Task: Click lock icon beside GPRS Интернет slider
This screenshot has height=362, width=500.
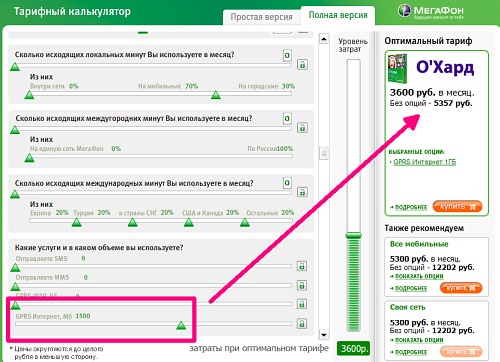Action: click(x=302, y=323)
